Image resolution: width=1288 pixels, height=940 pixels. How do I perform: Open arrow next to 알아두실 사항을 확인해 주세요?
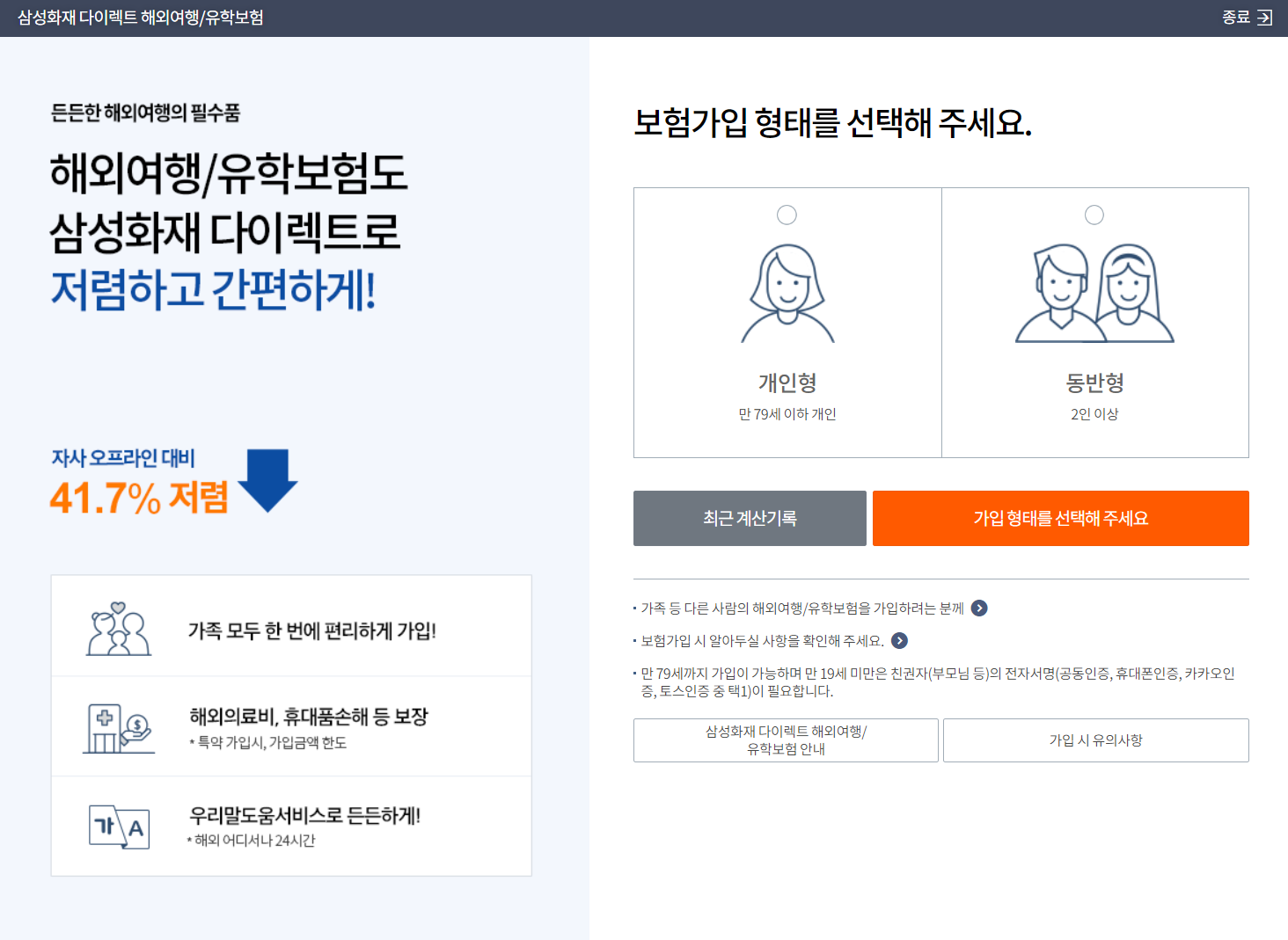coord(899,641)
